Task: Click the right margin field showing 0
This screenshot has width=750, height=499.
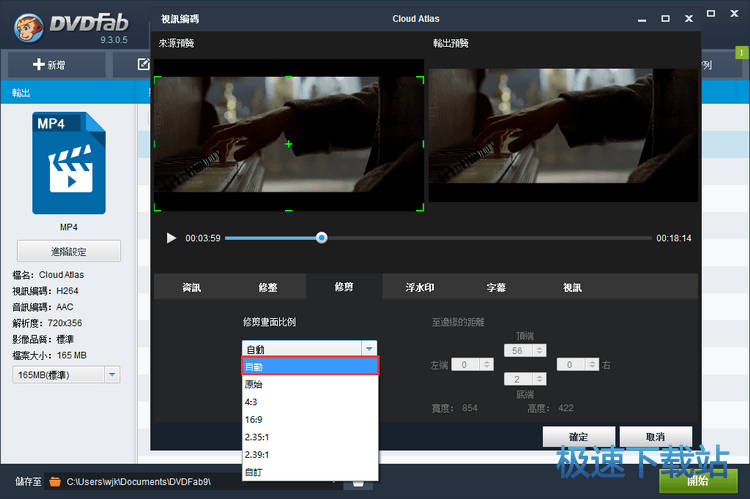Action: point(571,365)
